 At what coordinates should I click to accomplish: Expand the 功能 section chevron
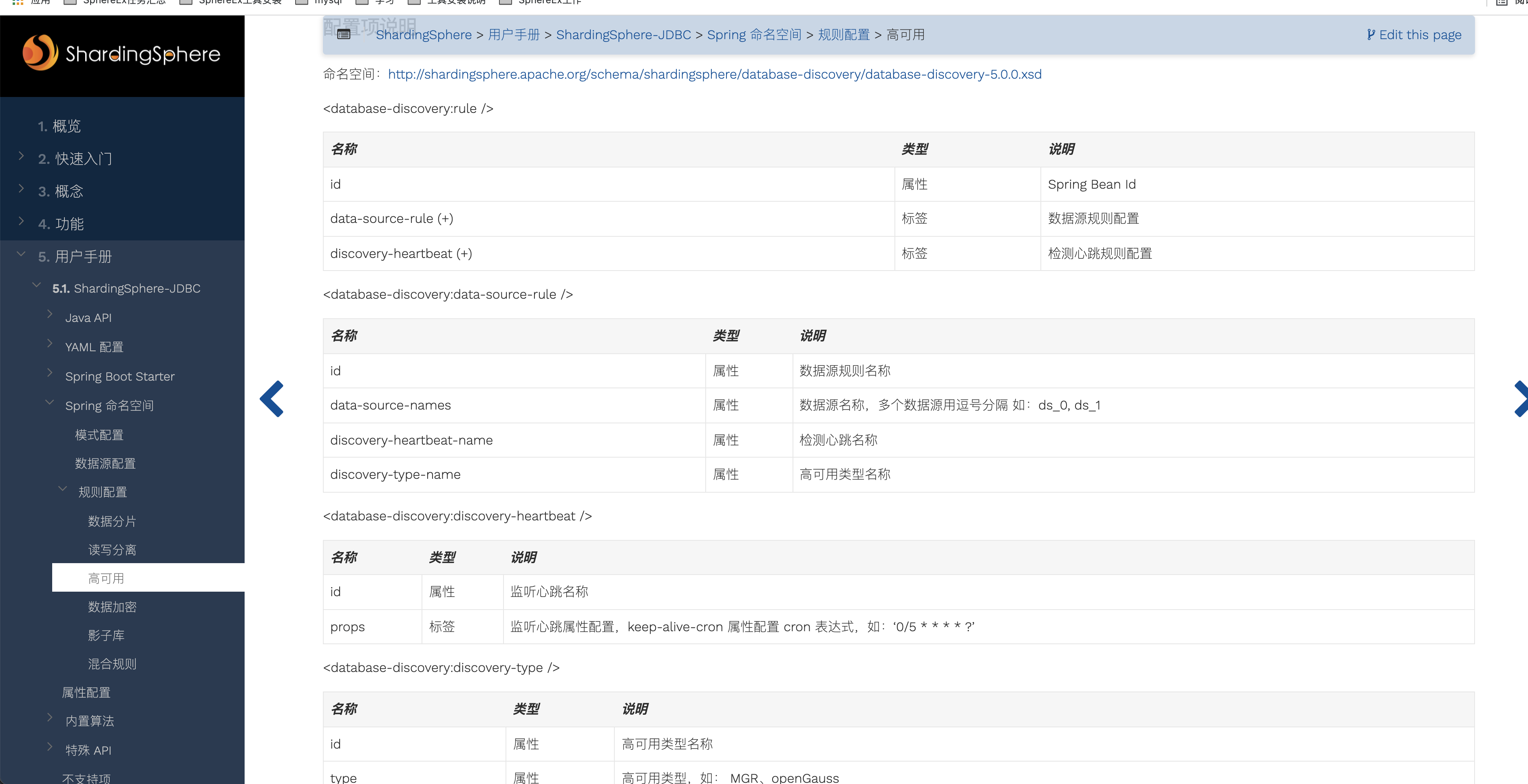pyautogui.click(x=21, y=221)
